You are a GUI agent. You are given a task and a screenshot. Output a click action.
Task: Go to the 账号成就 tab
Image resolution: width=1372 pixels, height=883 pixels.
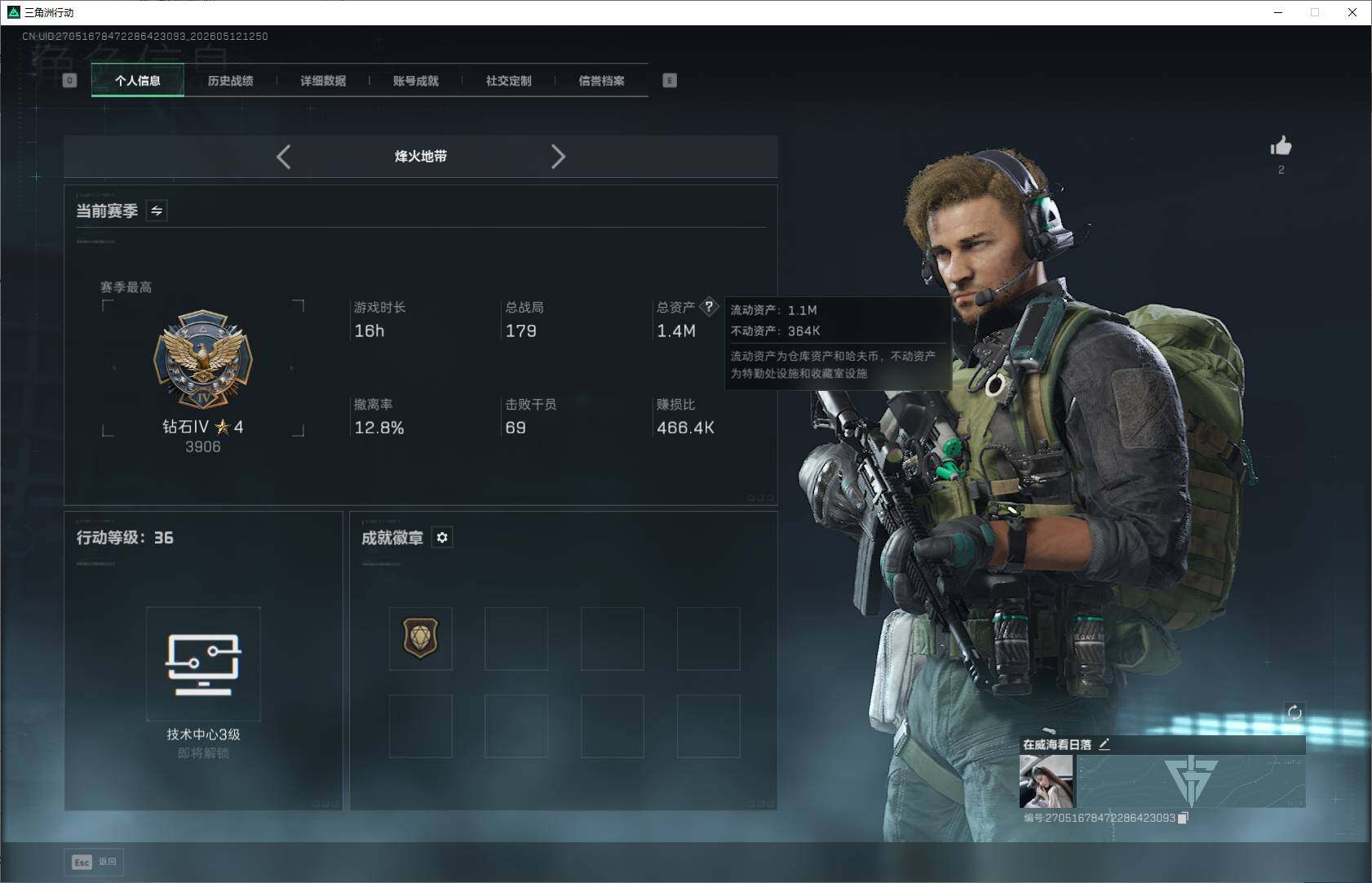tap(416, 81)
